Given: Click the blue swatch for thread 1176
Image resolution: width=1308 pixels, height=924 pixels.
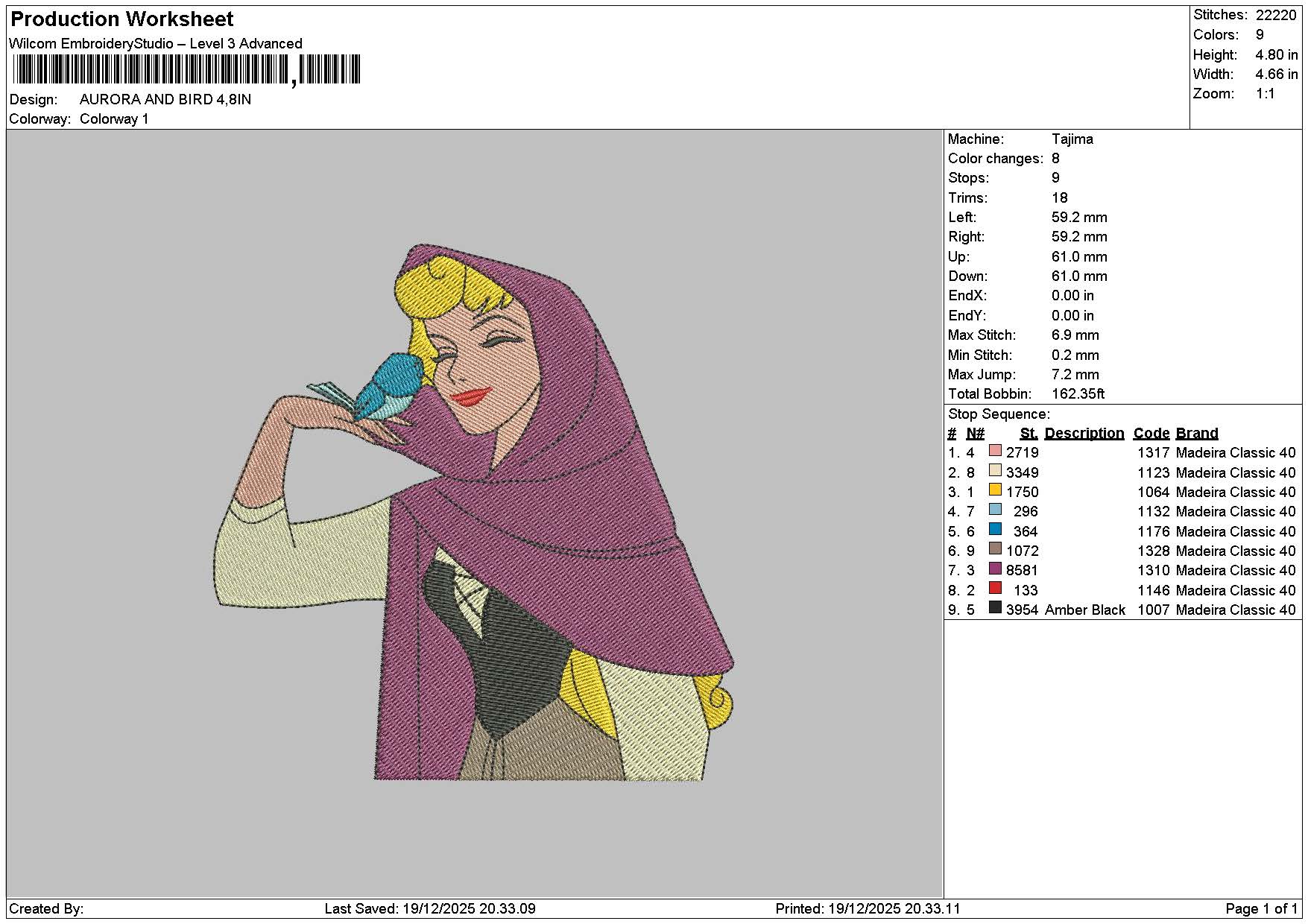Looking at the screenshot, I should point(995,529).
